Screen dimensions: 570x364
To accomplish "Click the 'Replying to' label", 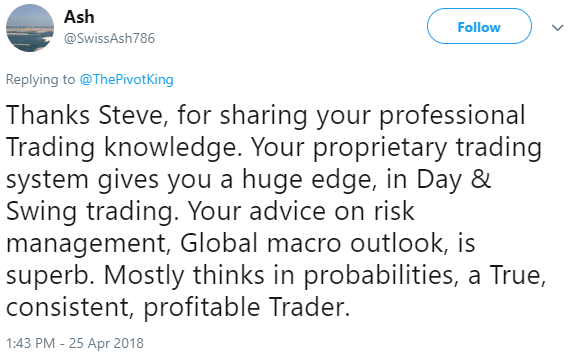I will coord(40,79).
